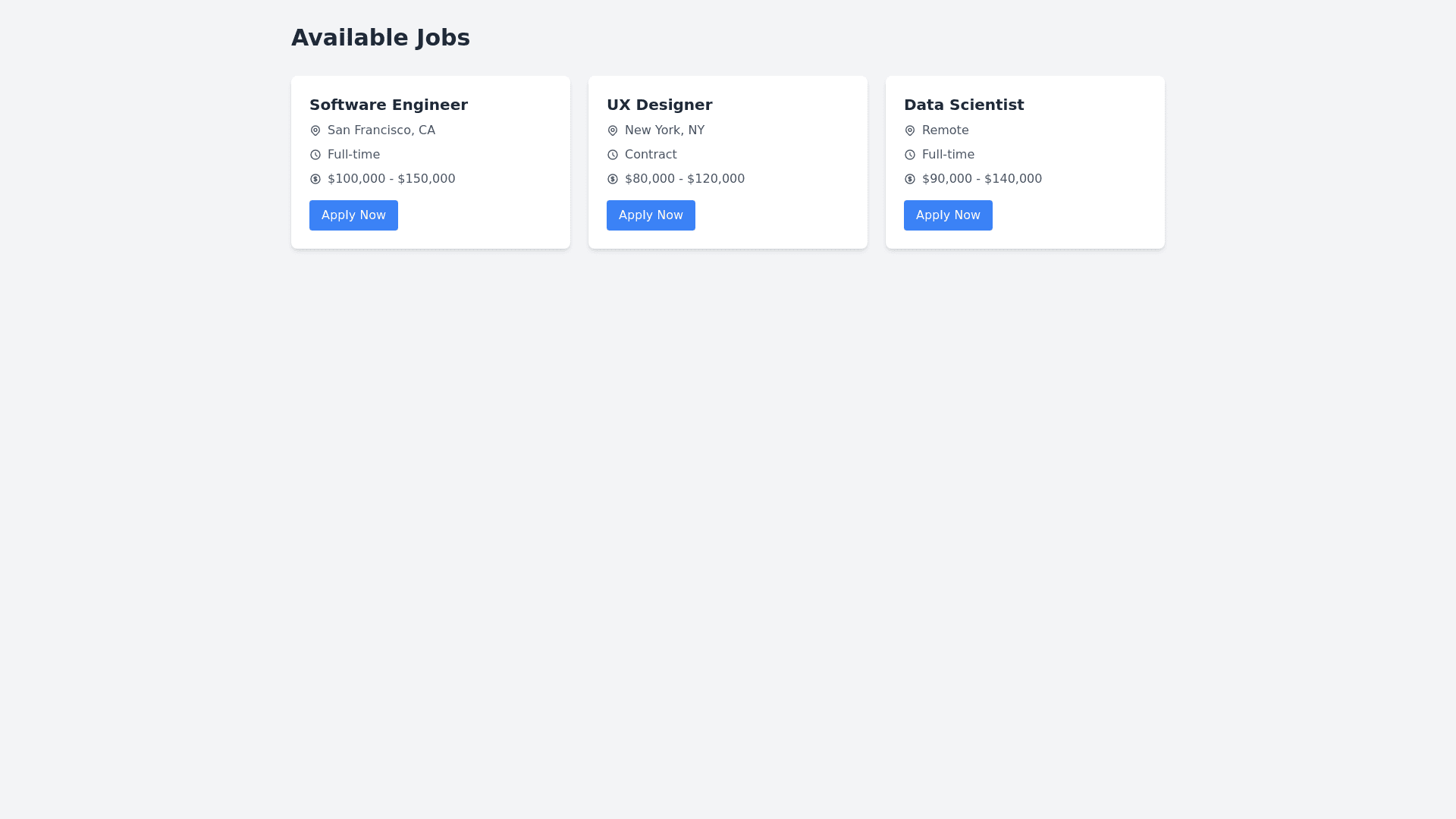Apply now for UX Designer position
The width and height of the screenshot is (1456, 819).
651,215
